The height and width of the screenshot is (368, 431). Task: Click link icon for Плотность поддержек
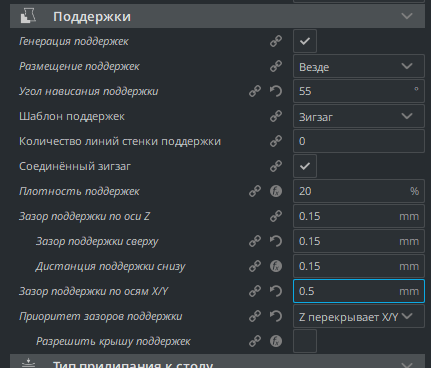255,191
